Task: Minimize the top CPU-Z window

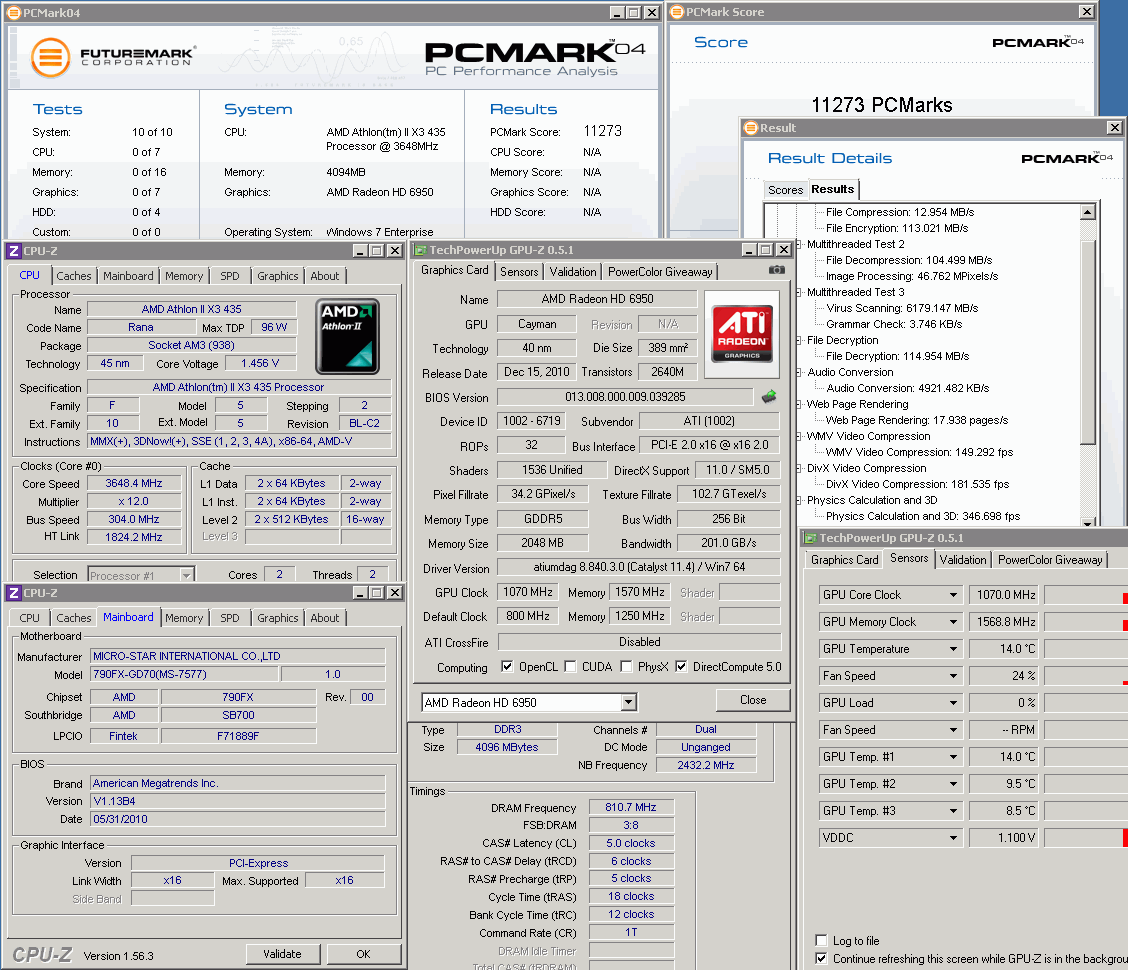Action: pyautogui.click(x=360, y=250)
